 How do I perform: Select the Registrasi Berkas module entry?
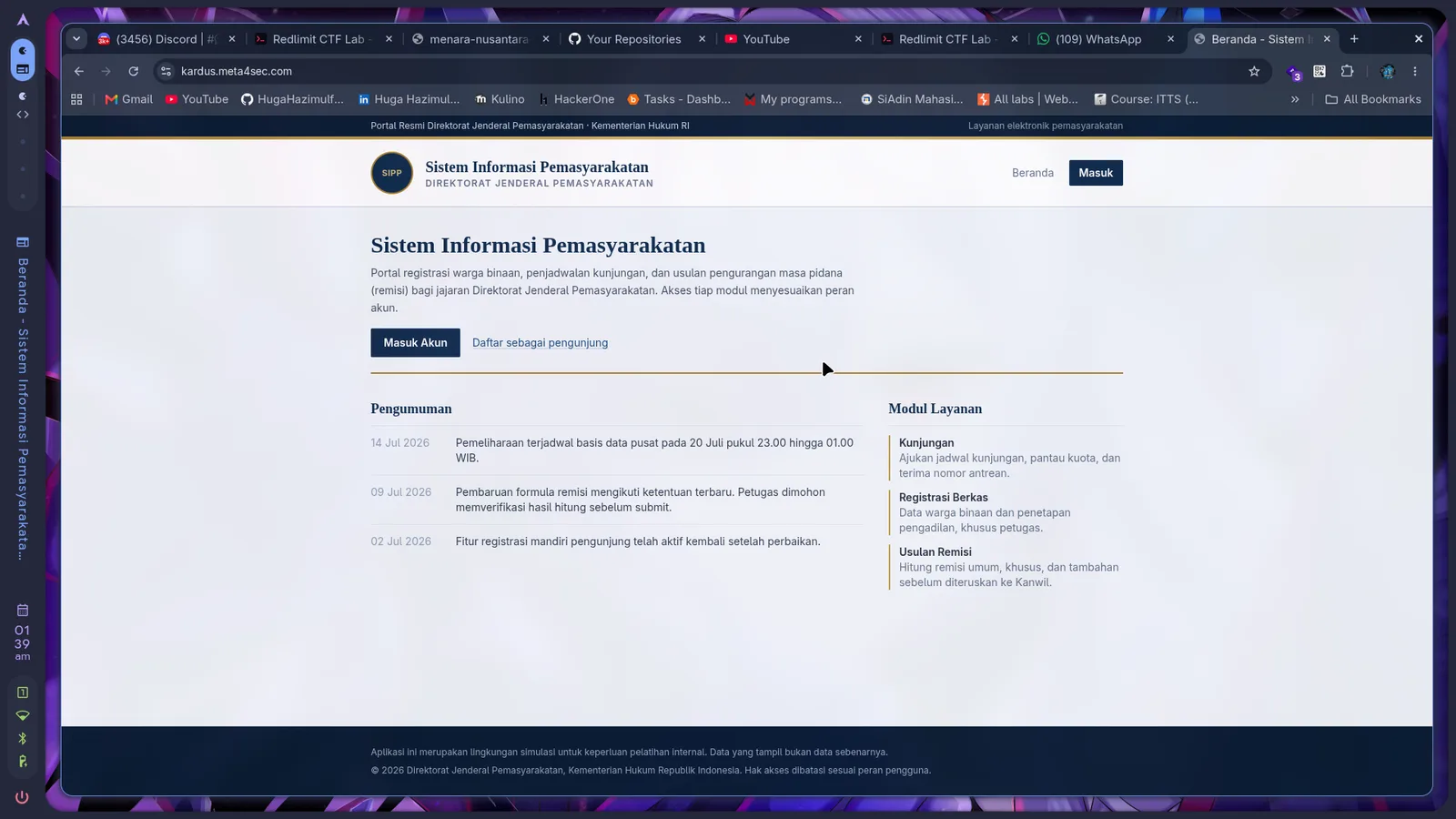1006,512
